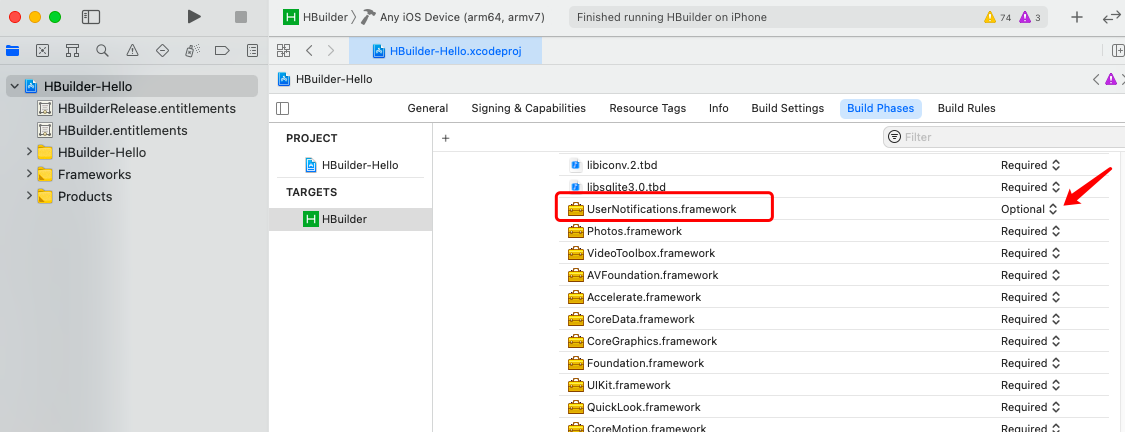Stop the running task

click(x=241, y=17)
